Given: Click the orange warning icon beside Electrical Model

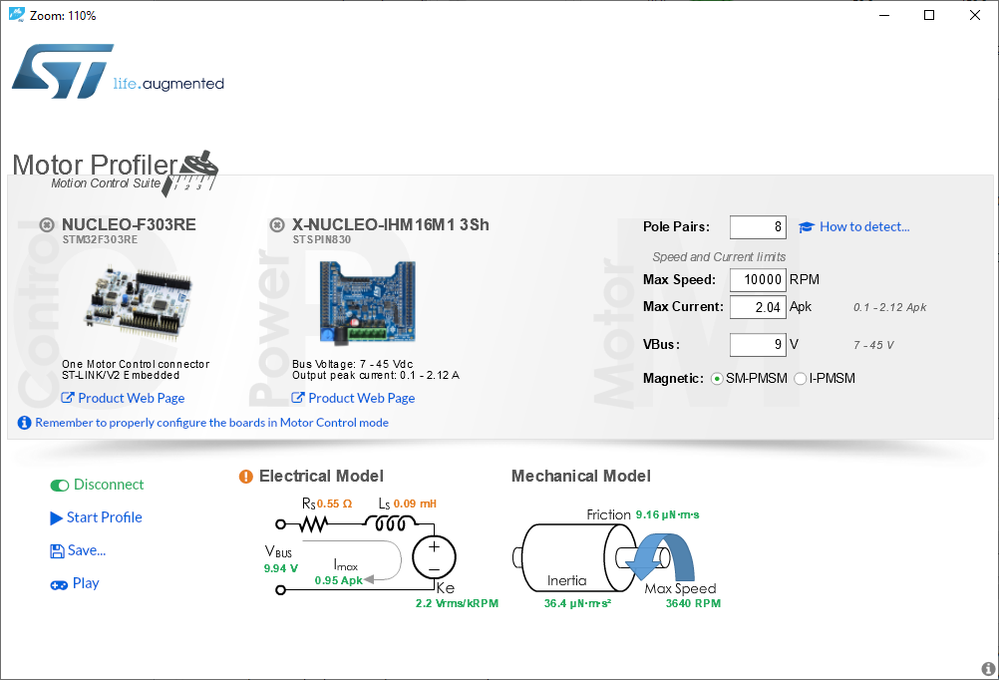Looking at the screenshot, I should [x=246, y=476].
